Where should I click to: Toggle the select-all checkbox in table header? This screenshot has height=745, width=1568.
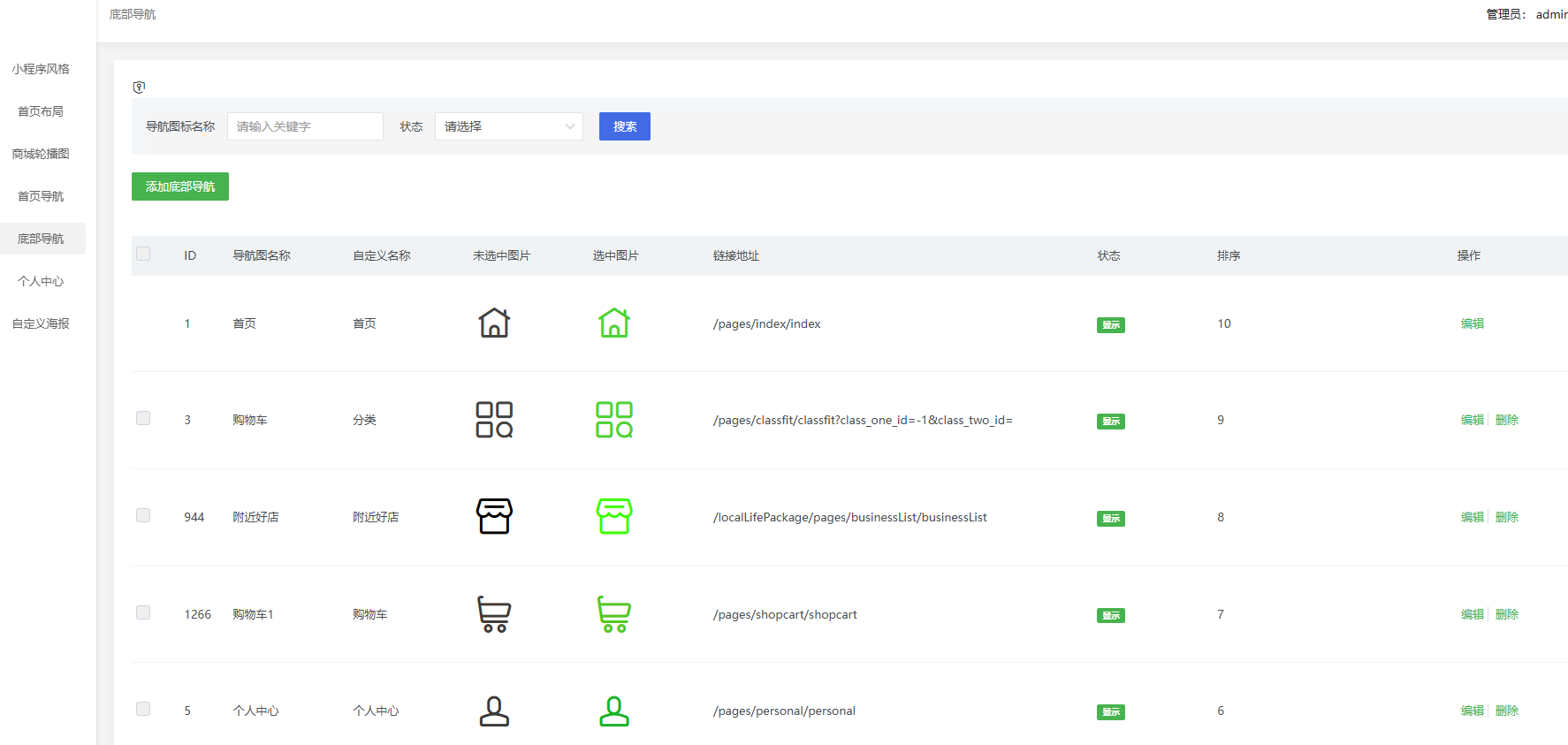(143, 255)
